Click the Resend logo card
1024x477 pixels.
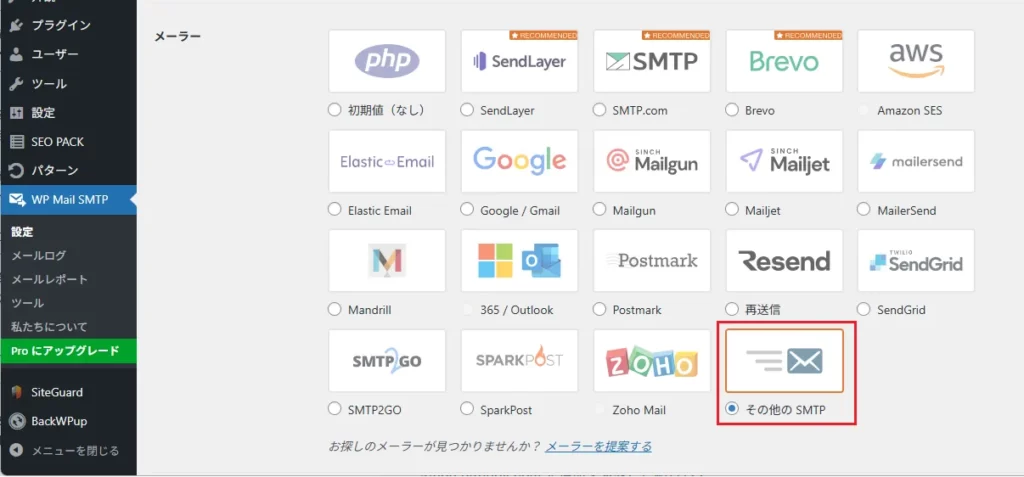[x=784, y=260]
